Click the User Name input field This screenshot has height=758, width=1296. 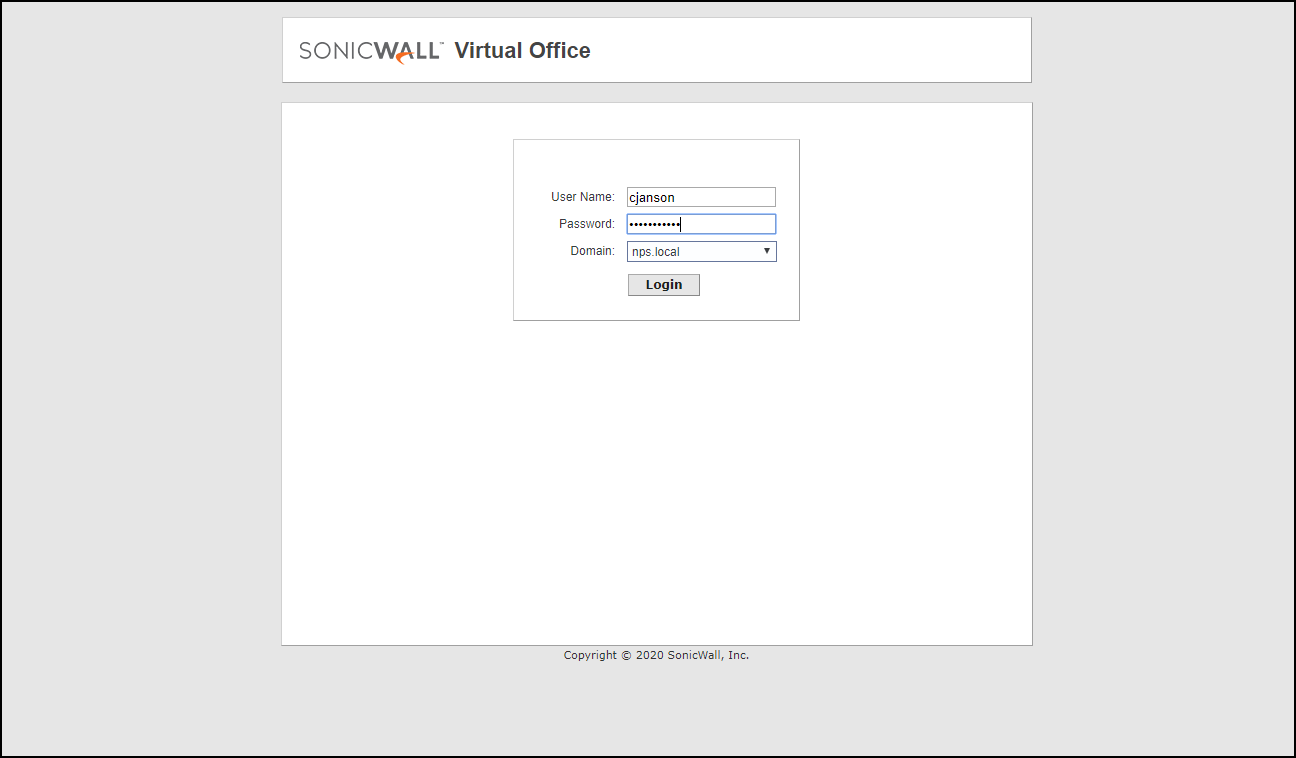701,197
